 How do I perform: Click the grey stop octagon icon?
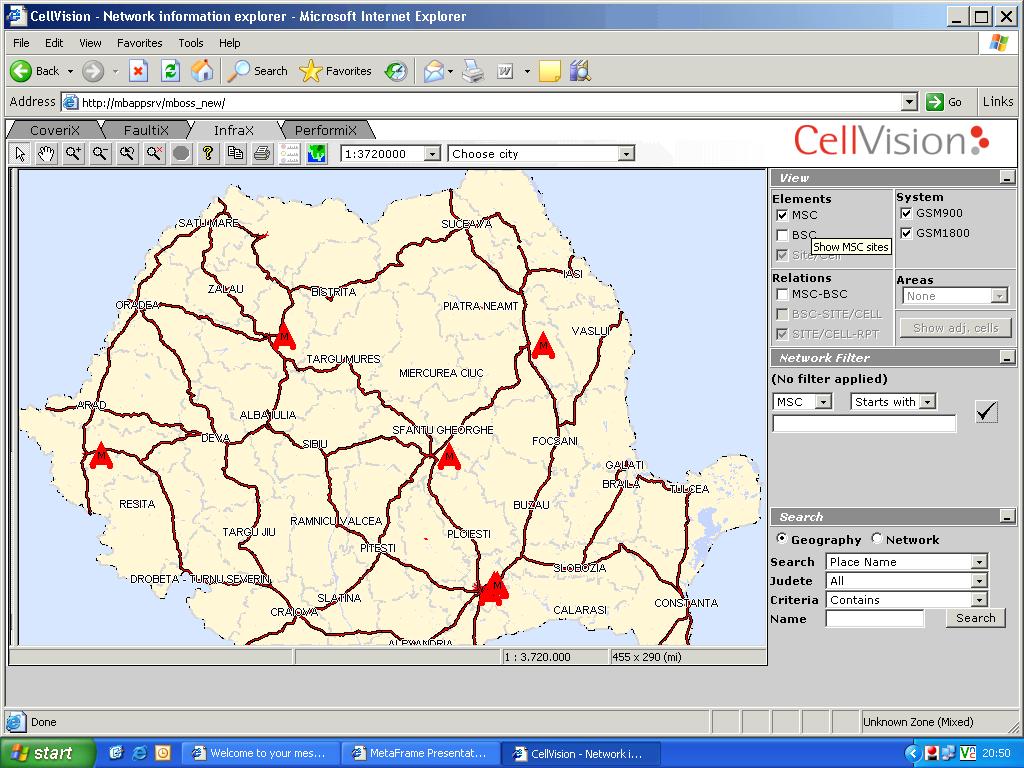[182, 154]
